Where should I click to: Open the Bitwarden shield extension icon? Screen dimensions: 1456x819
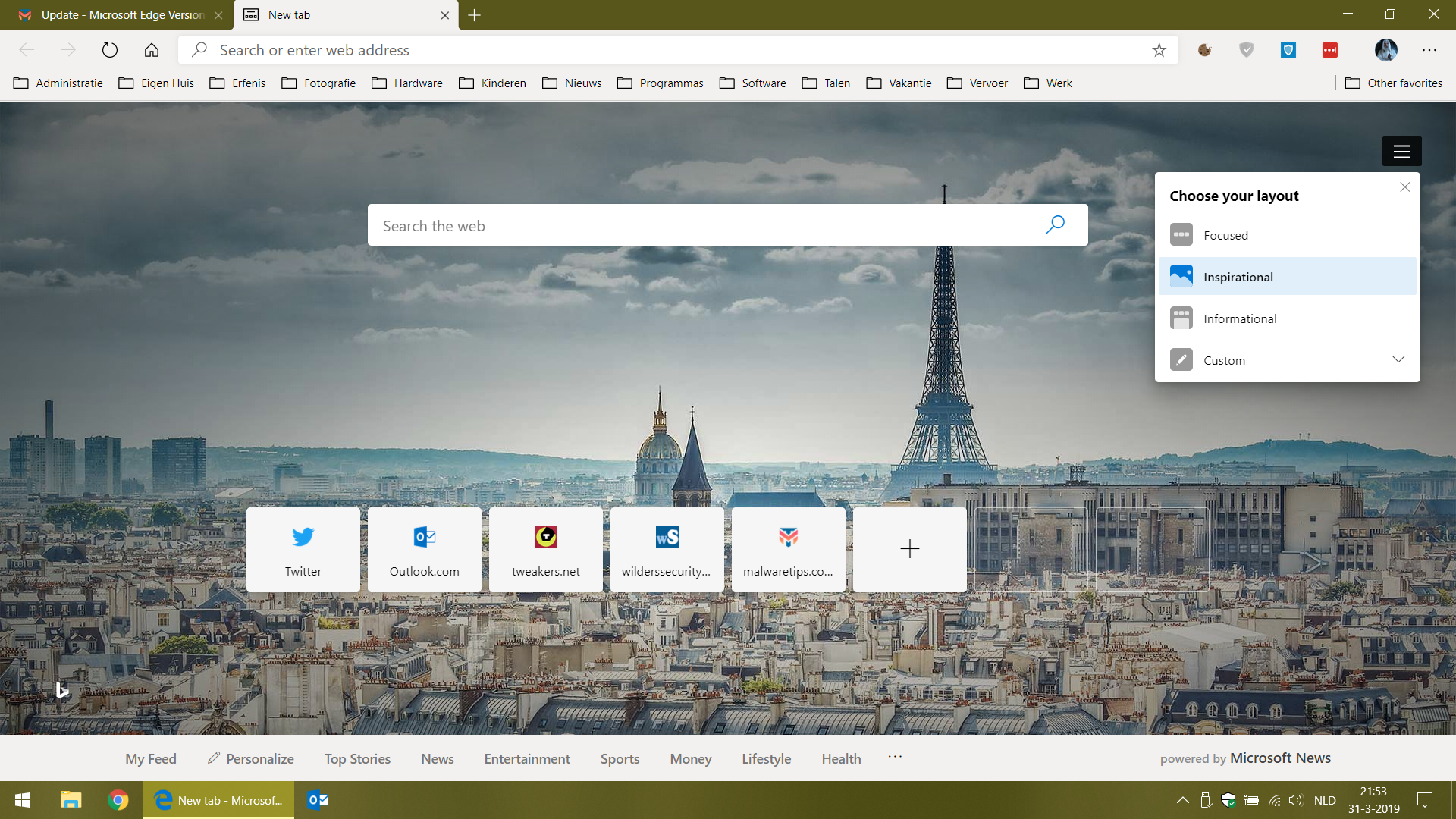pos(1288,50)
